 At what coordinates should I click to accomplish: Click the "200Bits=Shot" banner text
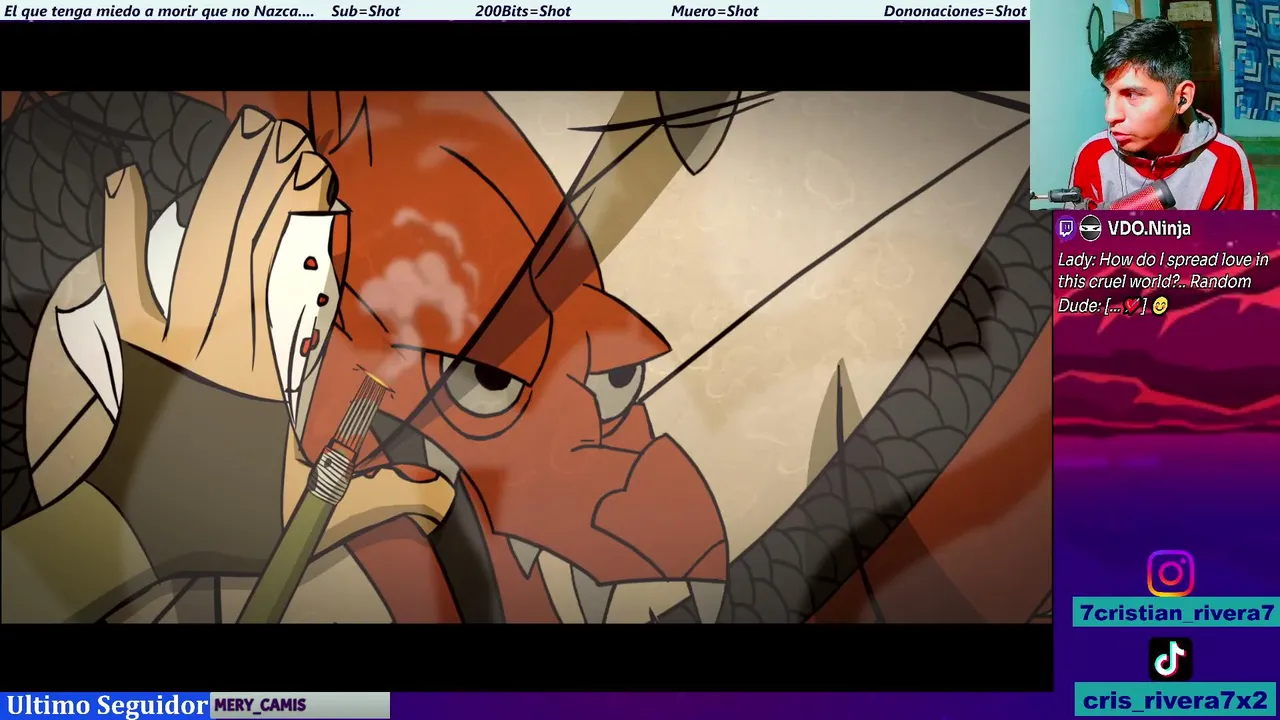(x=523, y=11)
